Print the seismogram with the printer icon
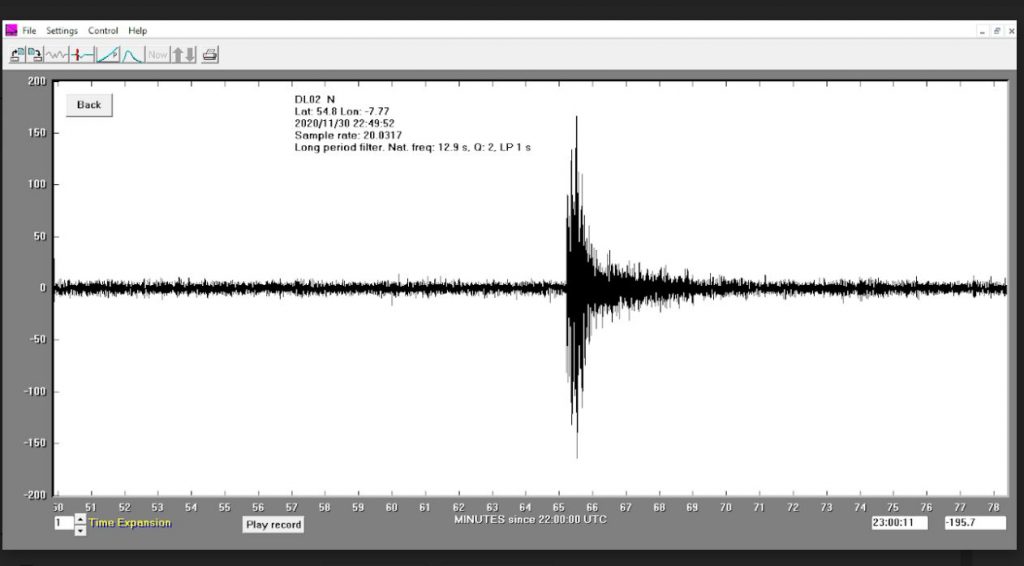Image resolution: width=1024 pixels, height=566 pixels. [210, 55]
